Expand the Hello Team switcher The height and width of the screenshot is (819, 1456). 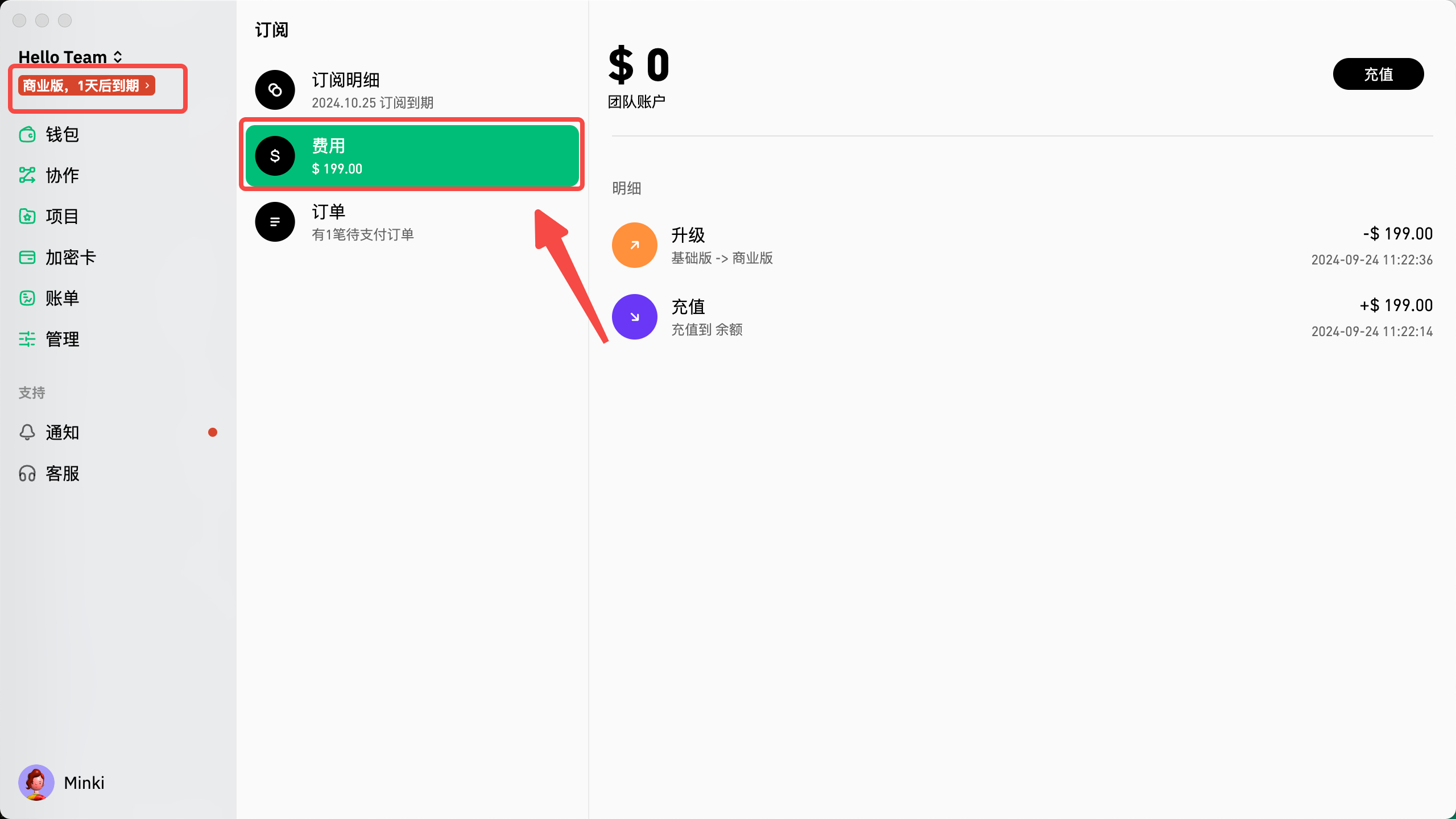pyautogui.click(x=71, y=57)
